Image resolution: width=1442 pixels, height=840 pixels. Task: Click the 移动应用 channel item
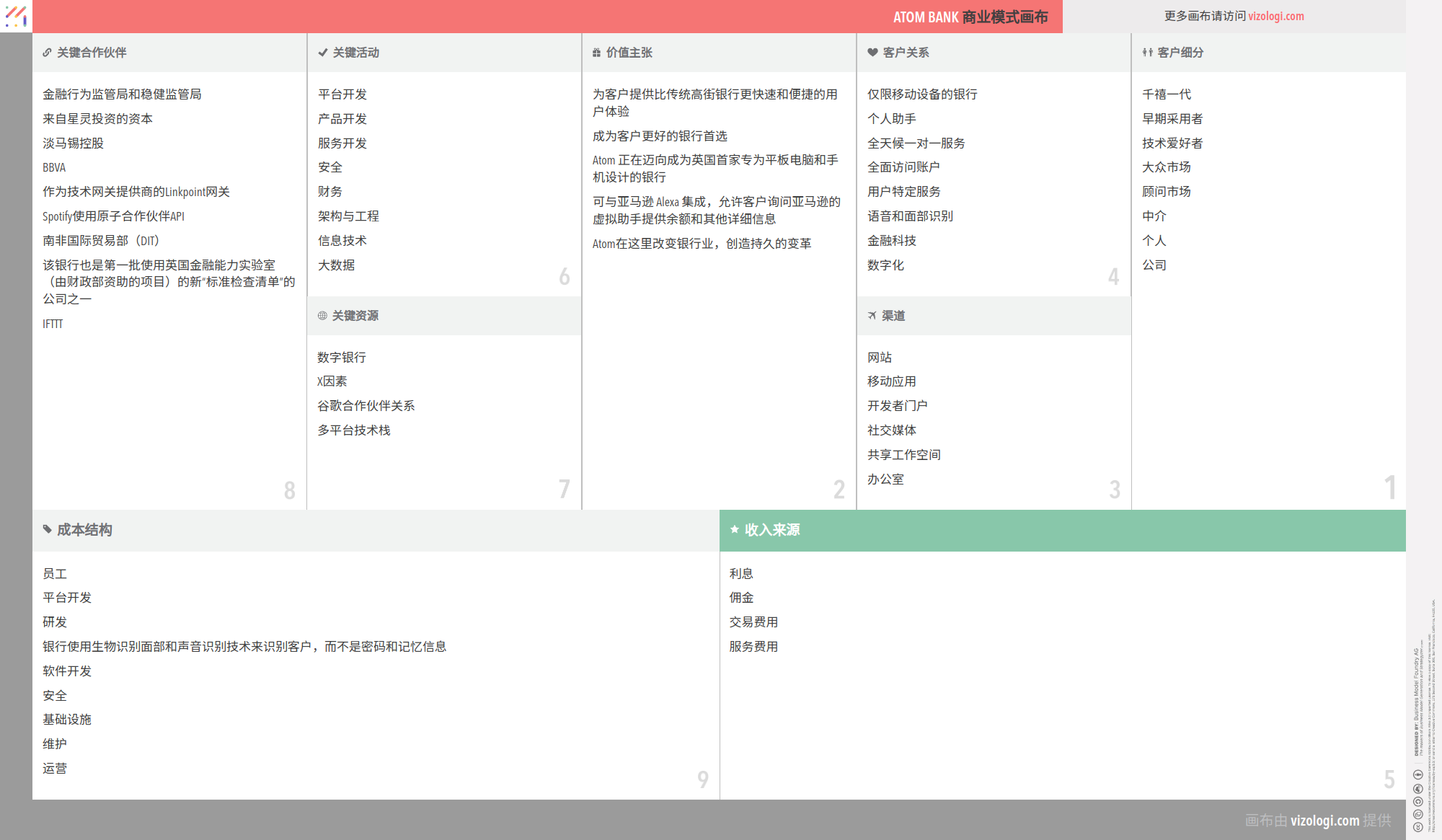click(x=891, y=381)
